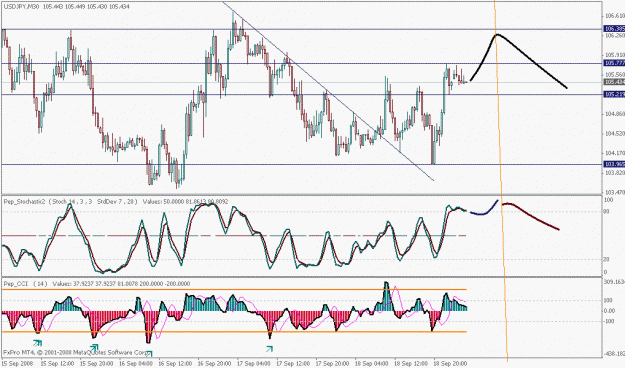Click the current price label 105.434

pos(614,82)
